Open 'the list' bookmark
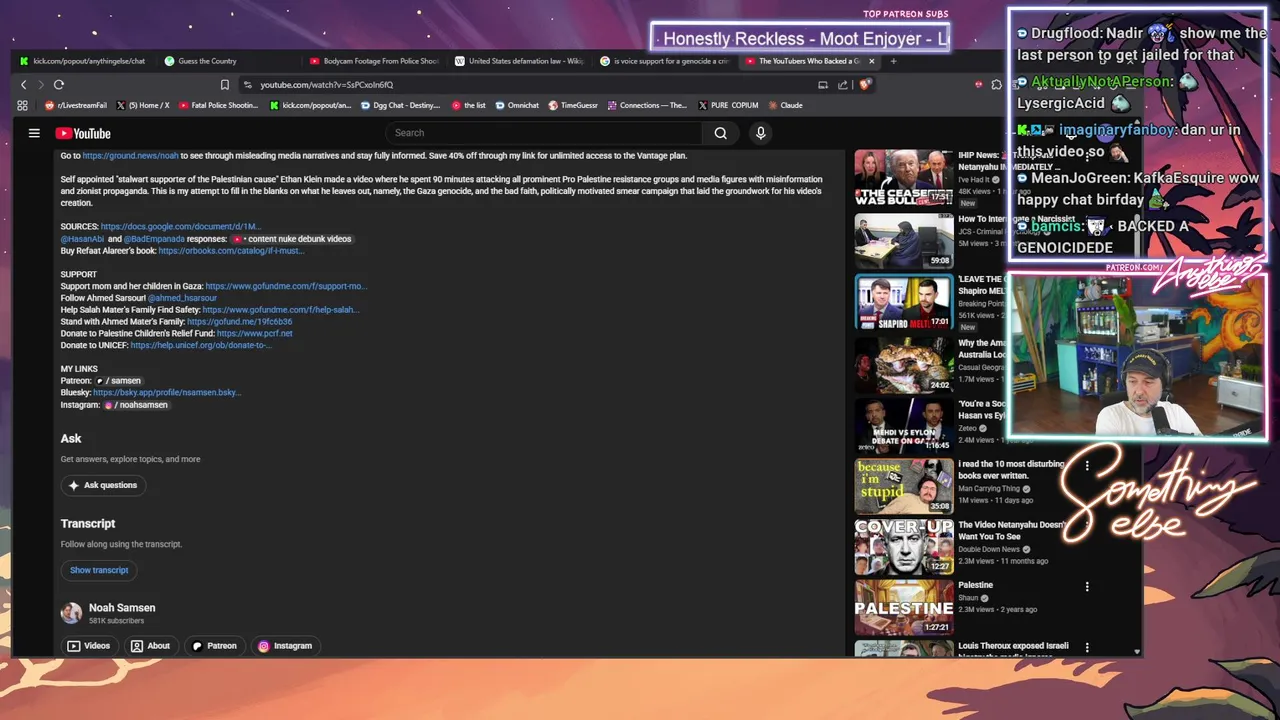Viewport: 1280px width, 720px height. click(x=469, y=105)
